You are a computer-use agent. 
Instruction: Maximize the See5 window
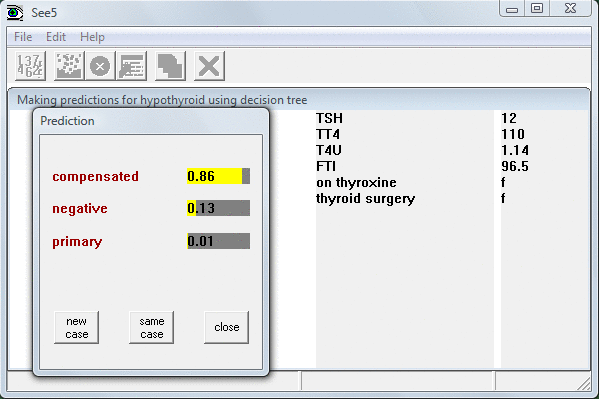point(537,8)
